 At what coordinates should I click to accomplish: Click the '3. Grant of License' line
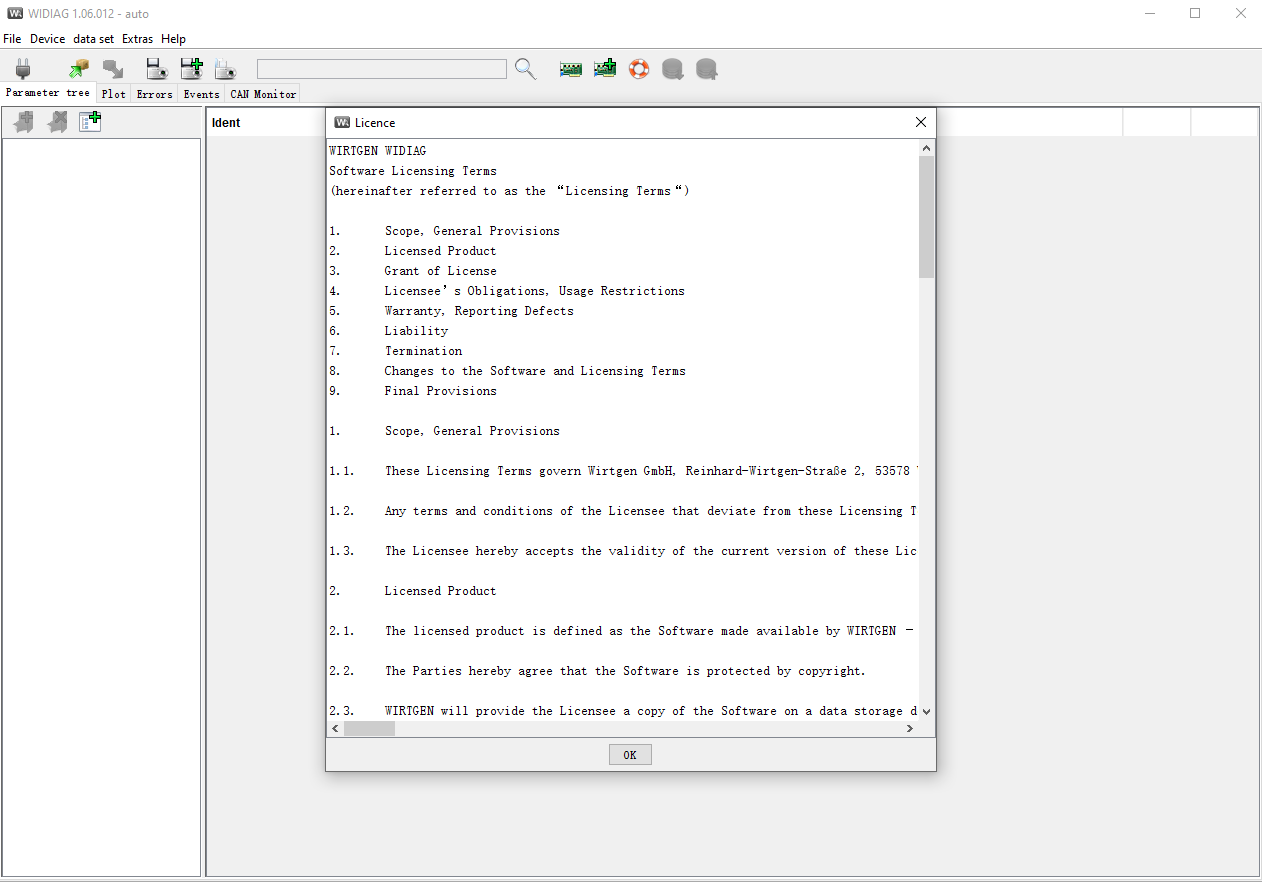413,271
